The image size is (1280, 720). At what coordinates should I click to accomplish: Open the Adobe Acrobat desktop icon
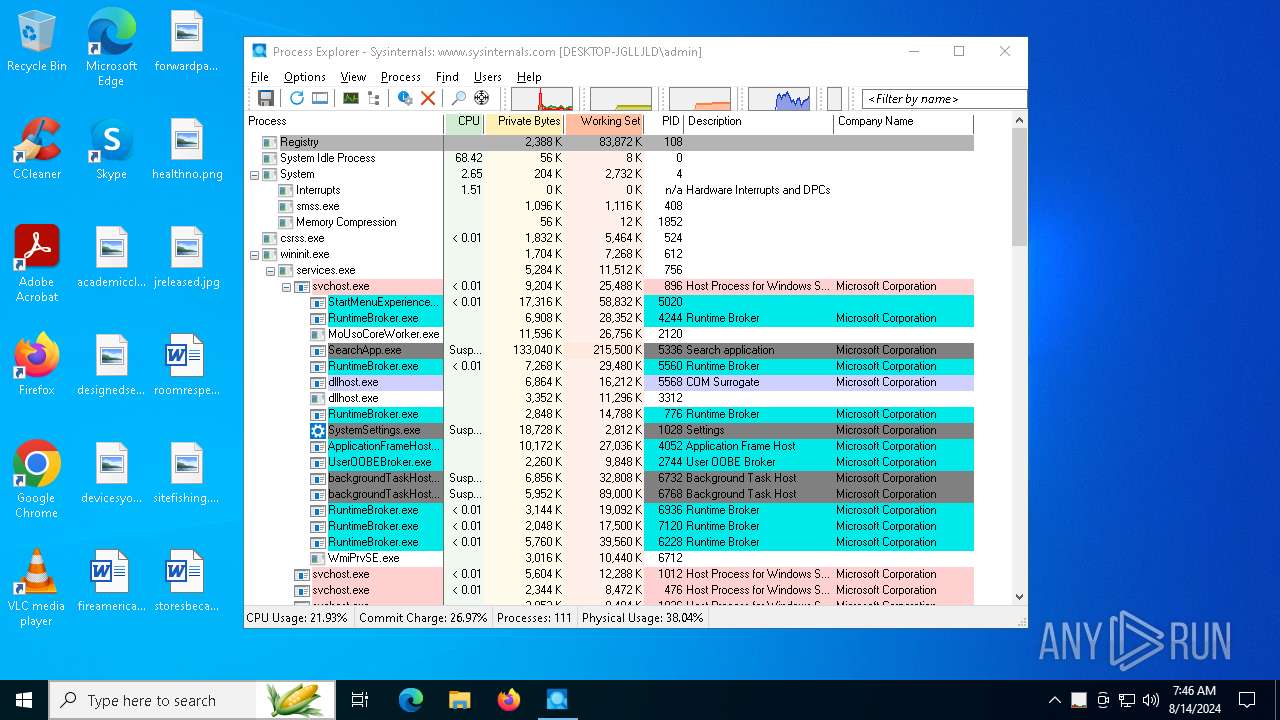pyautogui.click(x=36, y=265)
